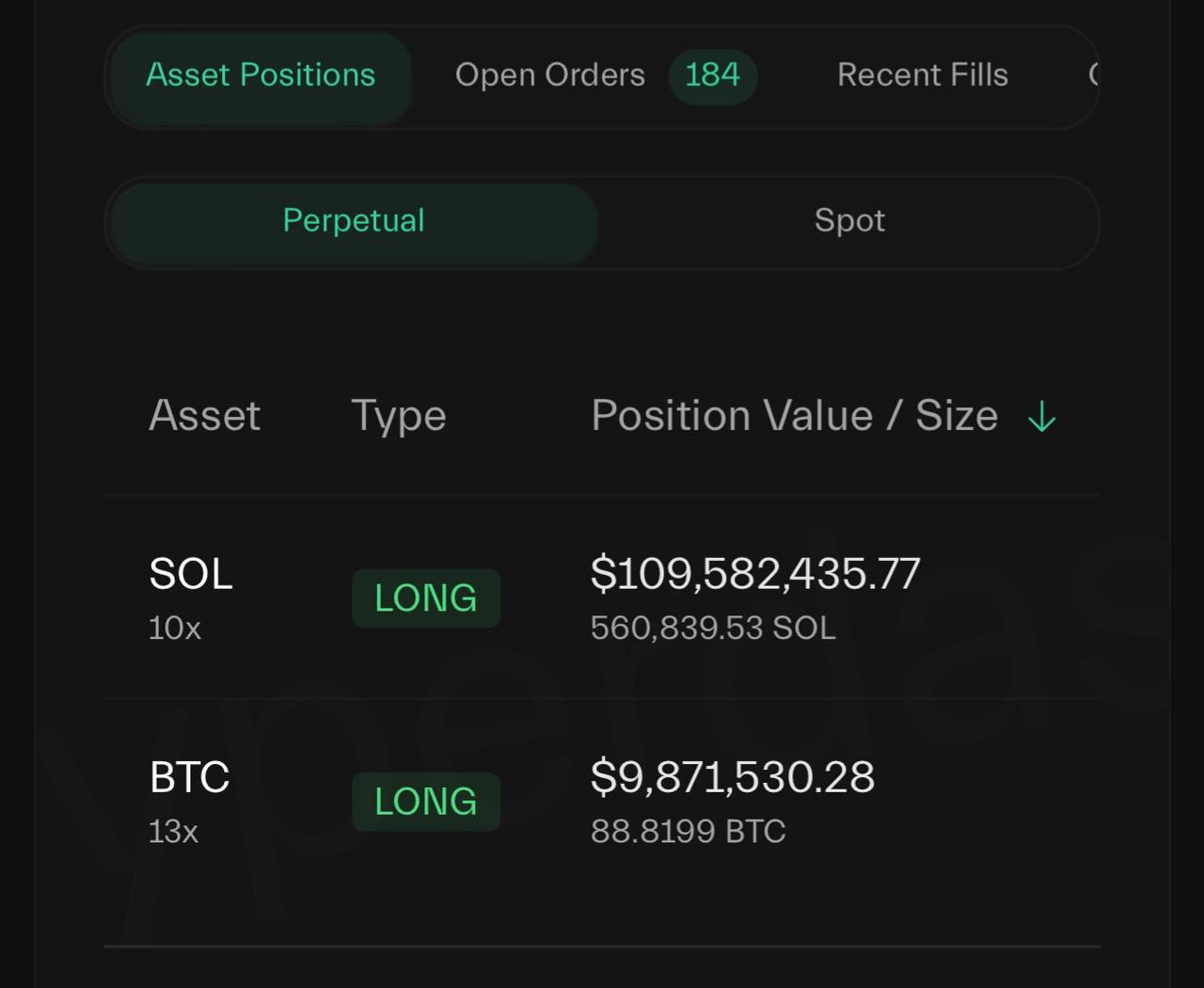Open the Asset Positions tab
The height and width of the screenshot is (988, 1204).
[x=261, y=75]
